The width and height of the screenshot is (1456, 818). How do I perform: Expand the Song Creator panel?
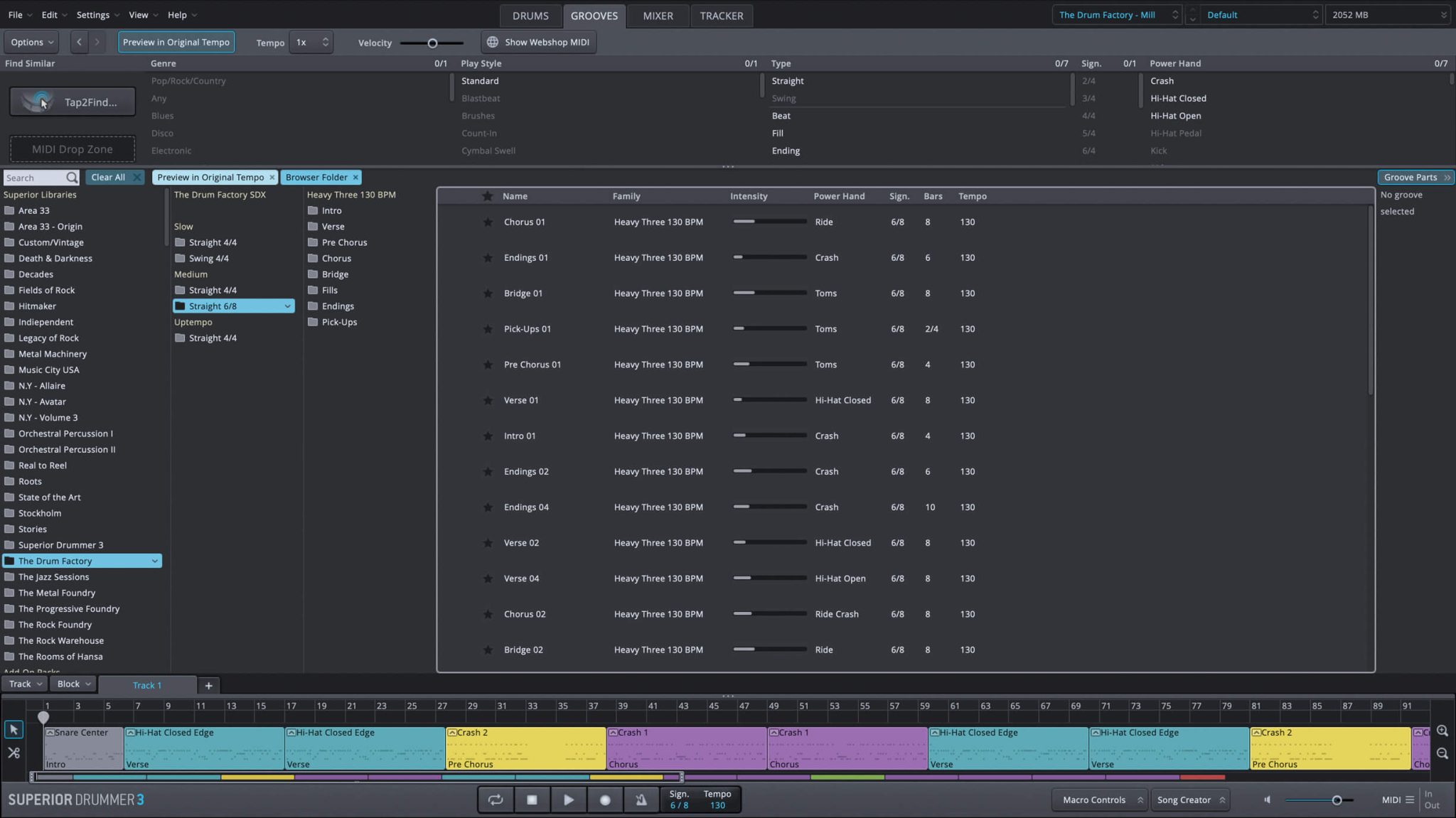pos(1191,800)
